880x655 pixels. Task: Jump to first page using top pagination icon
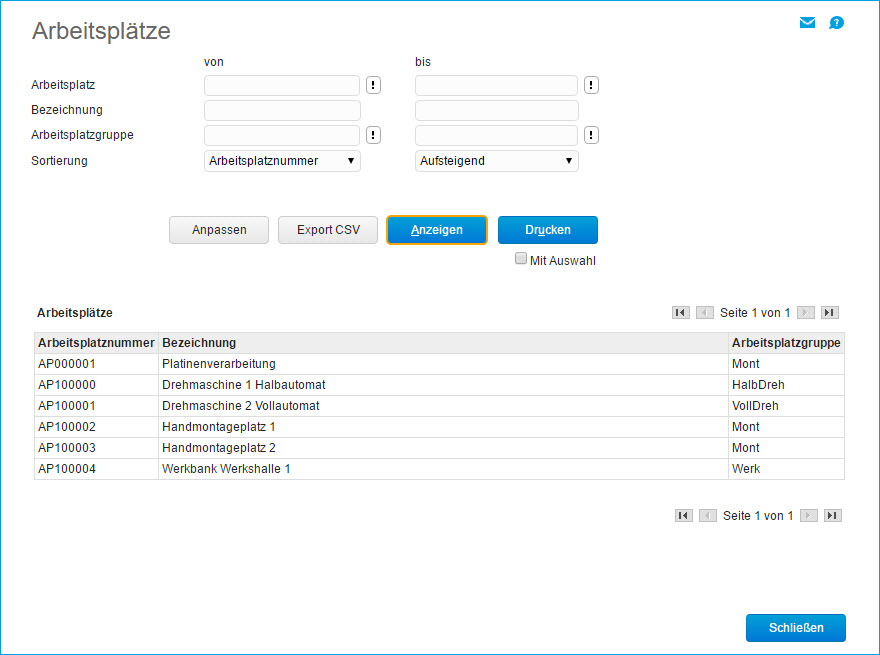pyautogui.click(x=681, y=312)
